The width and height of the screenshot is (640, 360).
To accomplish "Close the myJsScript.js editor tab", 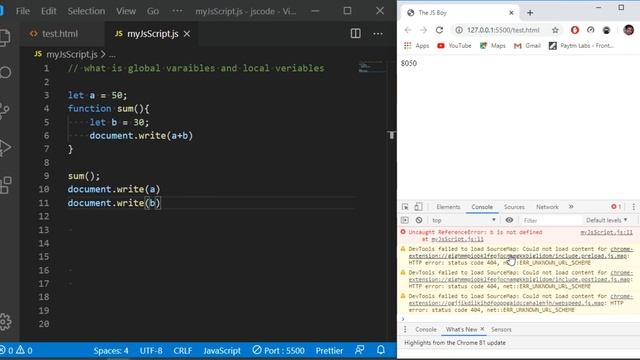I will pyautogui.click(x=187, y=34).
